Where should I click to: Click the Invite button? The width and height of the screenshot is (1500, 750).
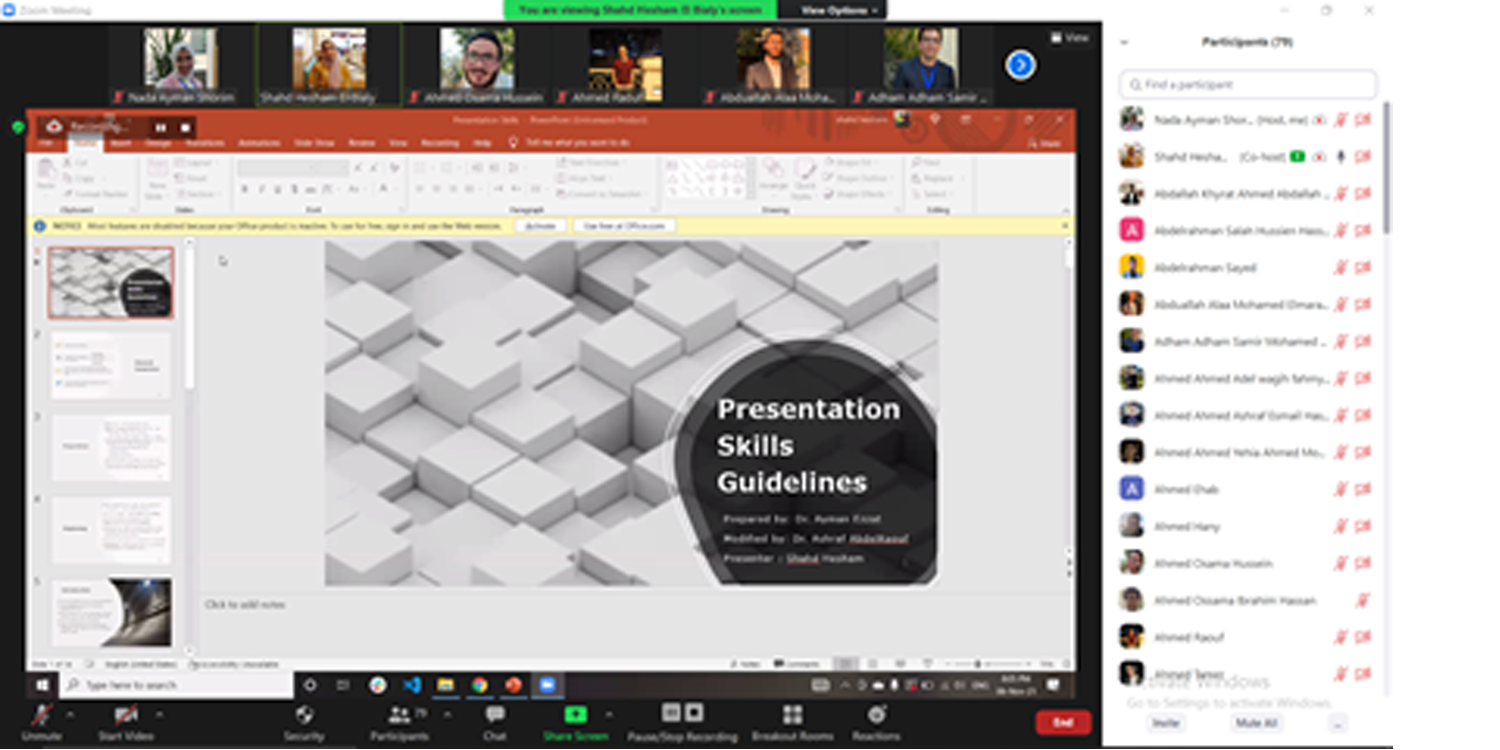coord(1165,723)
